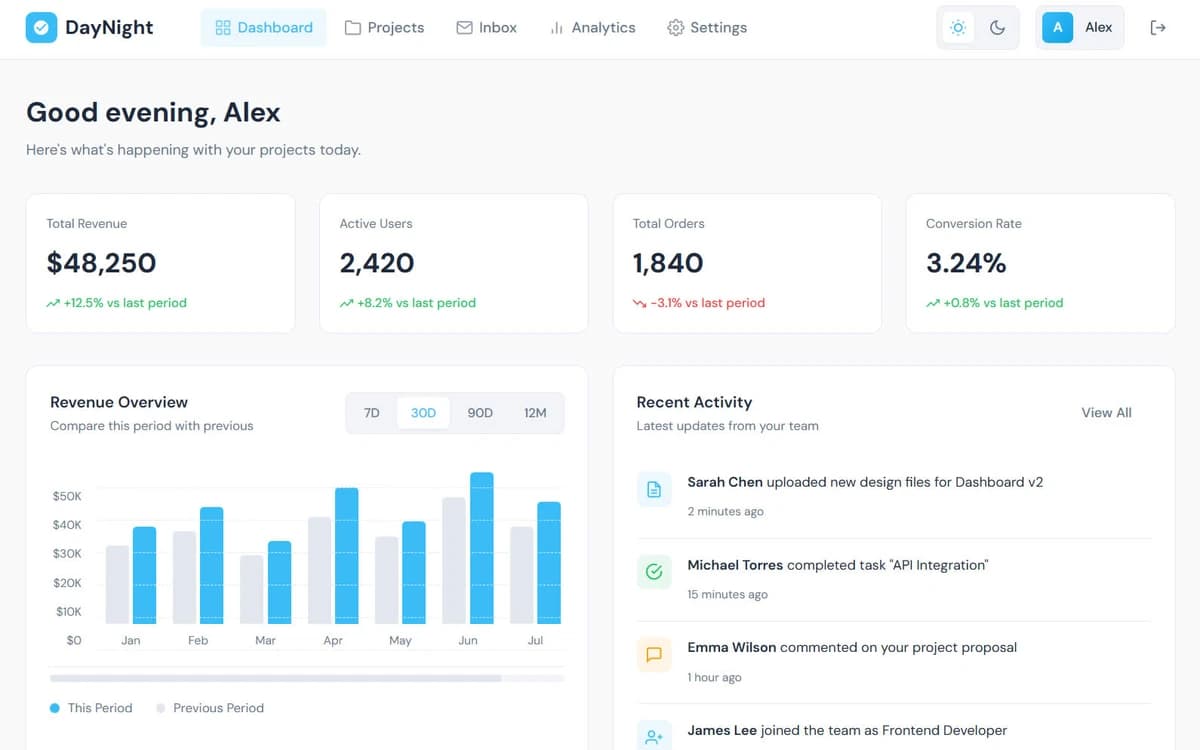The width and height of the screenshot is (1200, 750).
Task: Toggle the This Period legend item
Action: click(91, 708)
